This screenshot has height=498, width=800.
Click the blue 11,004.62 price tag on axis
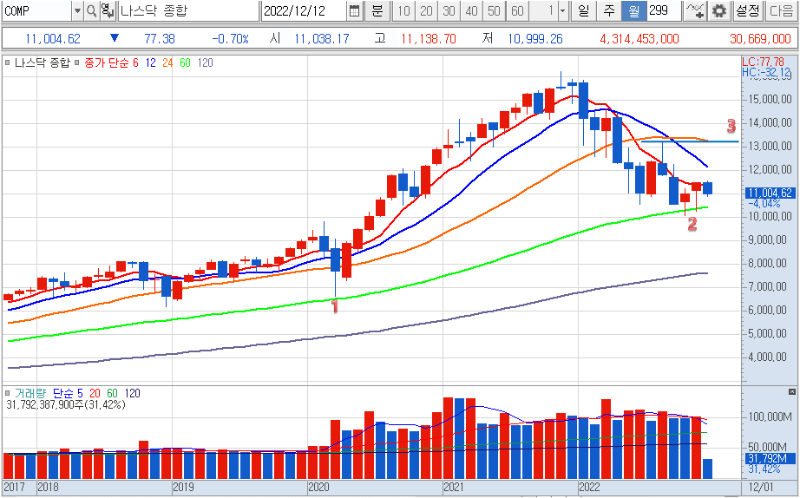point(769,193)
